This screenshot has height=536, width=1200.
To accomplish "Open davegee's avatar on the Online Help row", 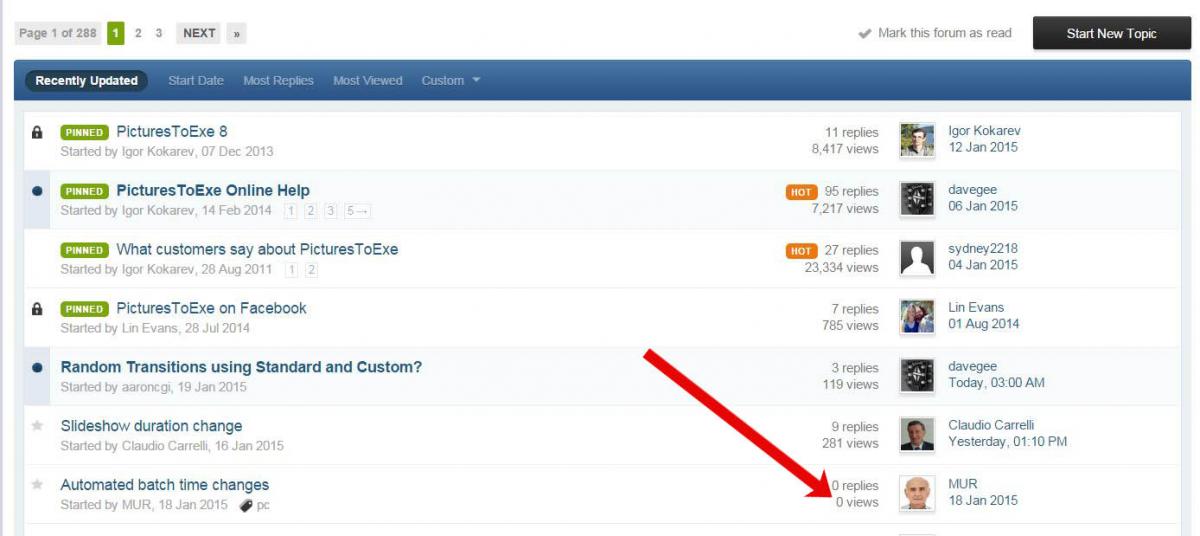I will click(x=917, y=200).
